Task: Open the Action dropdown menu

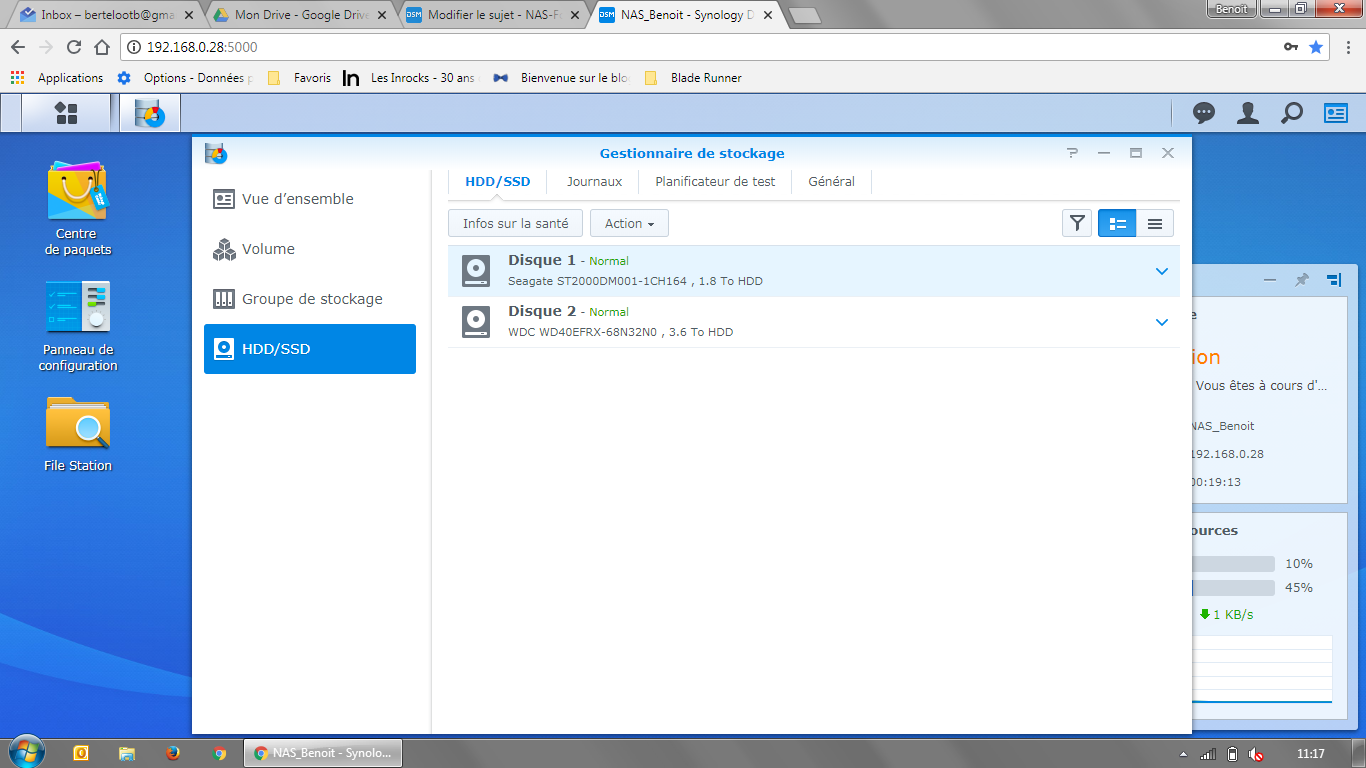Action: click(629, 223)
